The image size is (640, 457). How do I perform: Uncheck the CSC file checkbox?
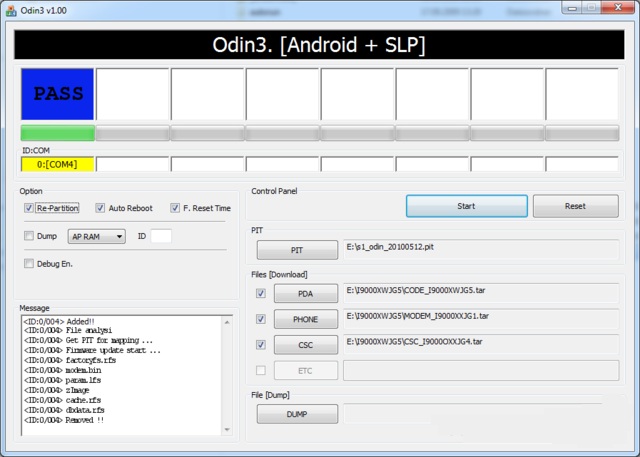(261, 345)
